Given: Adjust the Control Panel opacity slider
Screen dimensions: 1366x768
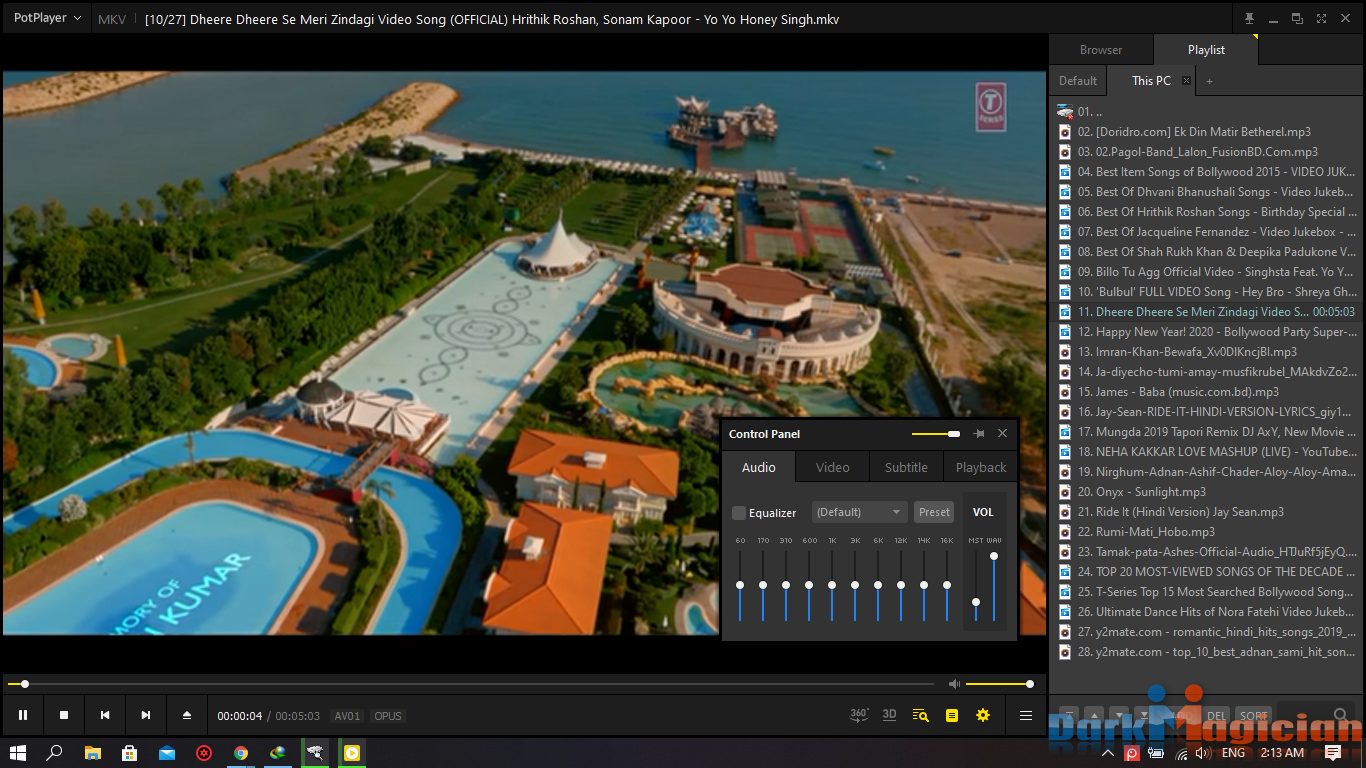Looking at the screenshot, I should (x=936, y=434).
